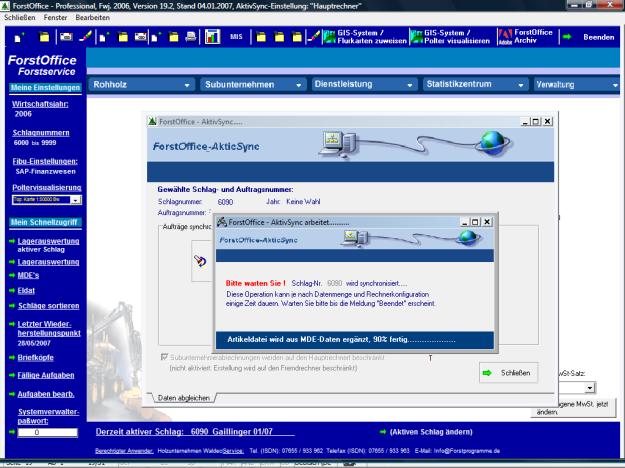This screenshot has height=468, width=625.
Task: Click the green arrow before Aktiven Schlag ändern
Action: 383,432
